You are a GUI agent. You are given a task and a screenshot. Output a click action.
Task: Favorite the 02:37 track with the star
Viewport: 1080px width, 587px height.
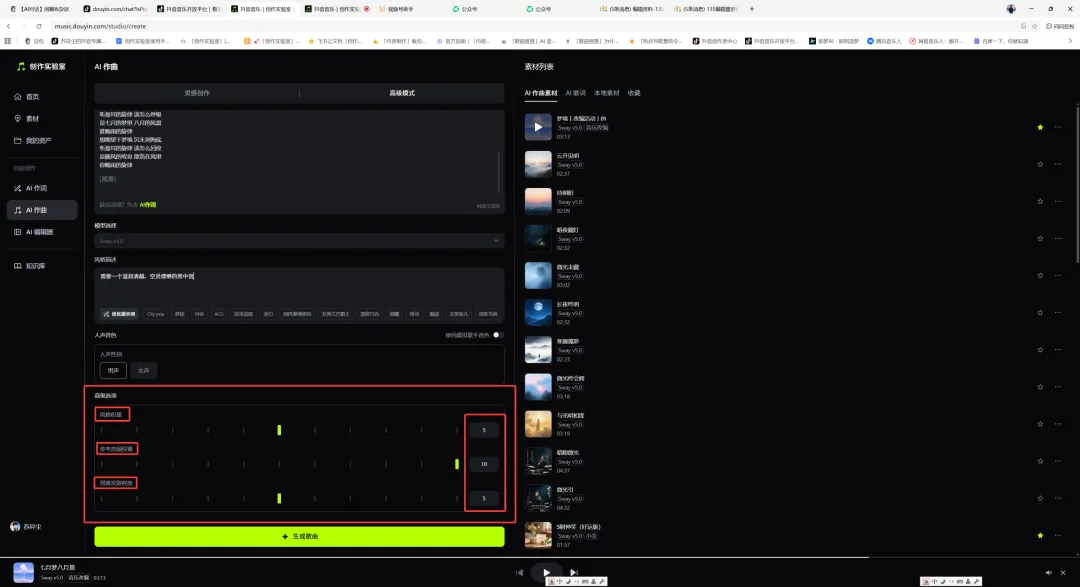coord(1040,165)
